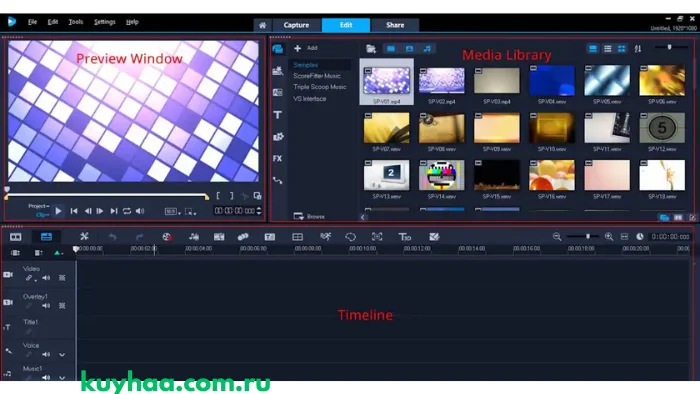This screenshot has width=700, height=394.
Task: Expand the Music1 track options chevron
Action: coord(62,377)
